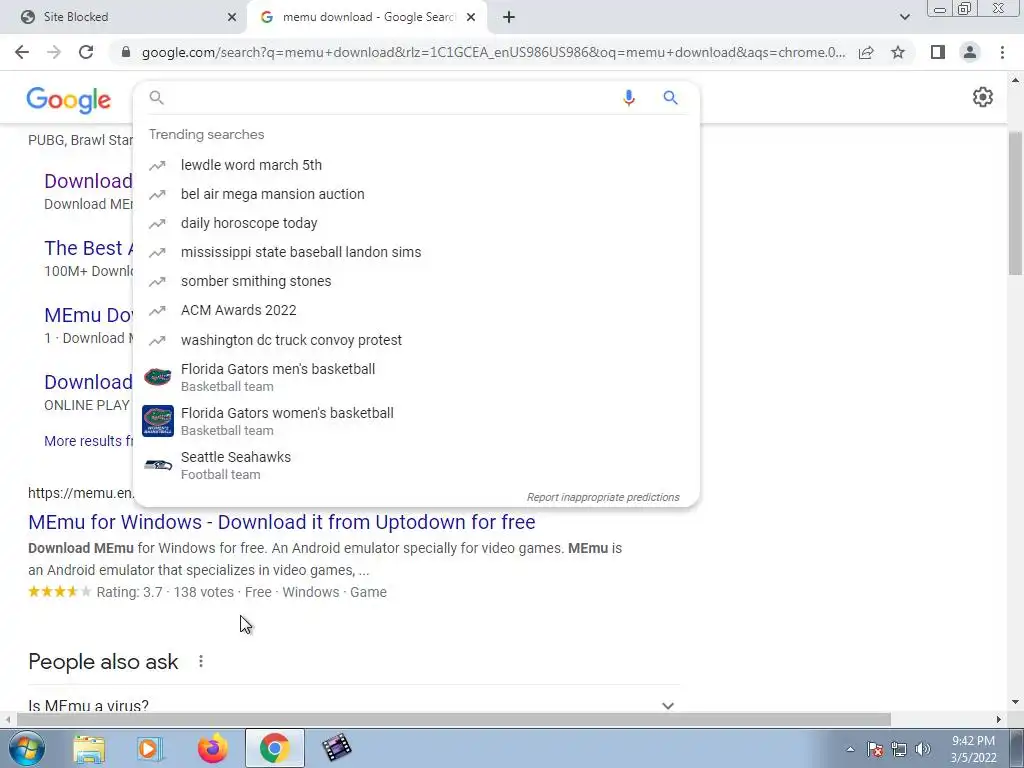
Task: Show hidden tray icons arrow
Action: [850, 749]
